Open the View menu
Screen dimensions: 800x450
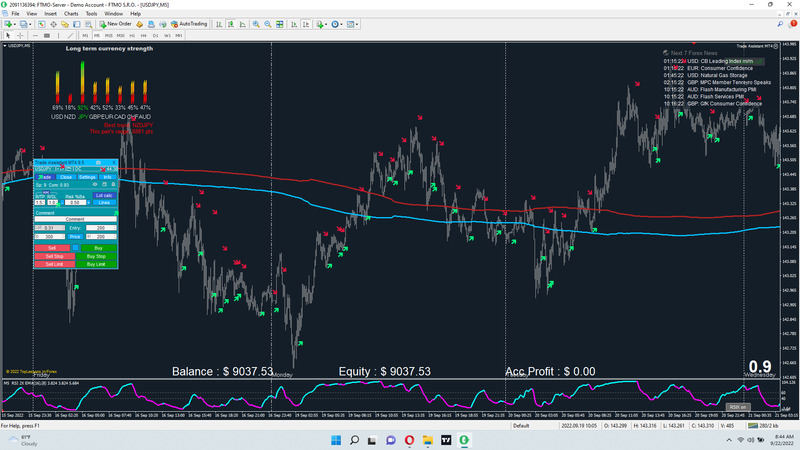click(32, 14)
